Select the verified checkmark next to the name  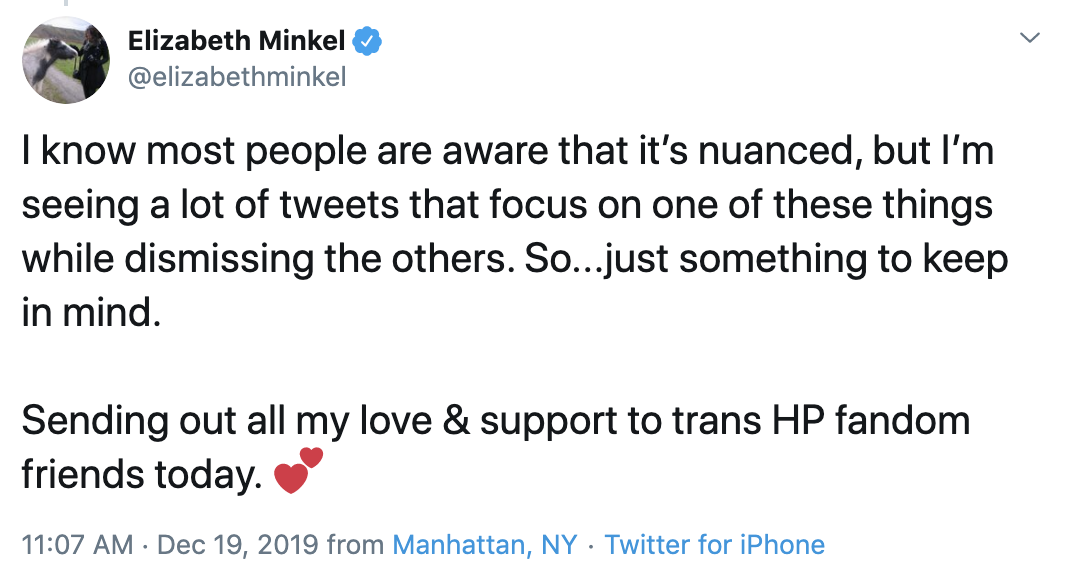369,41
